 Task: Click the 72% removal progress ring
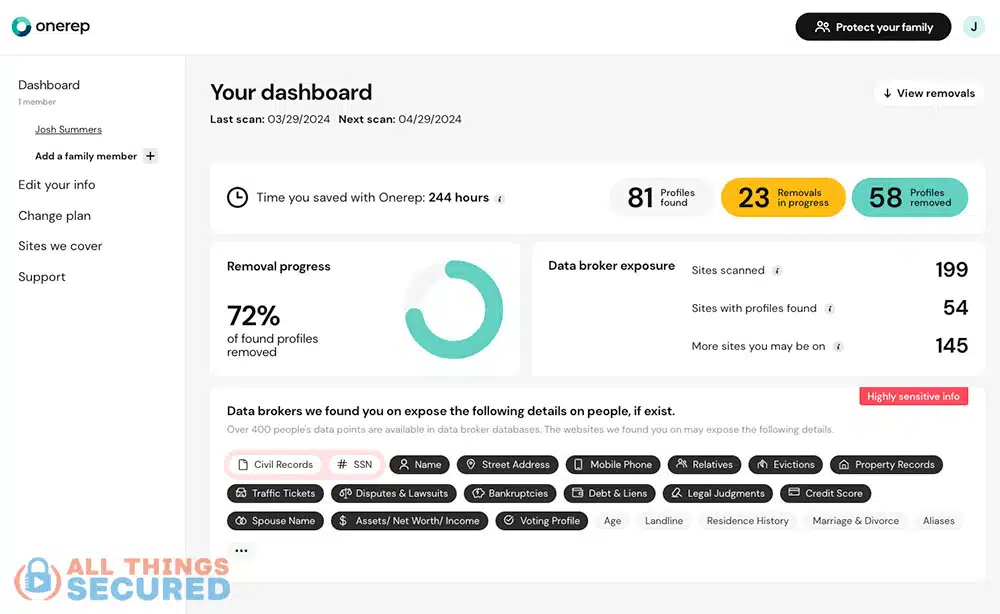point(454,309)
